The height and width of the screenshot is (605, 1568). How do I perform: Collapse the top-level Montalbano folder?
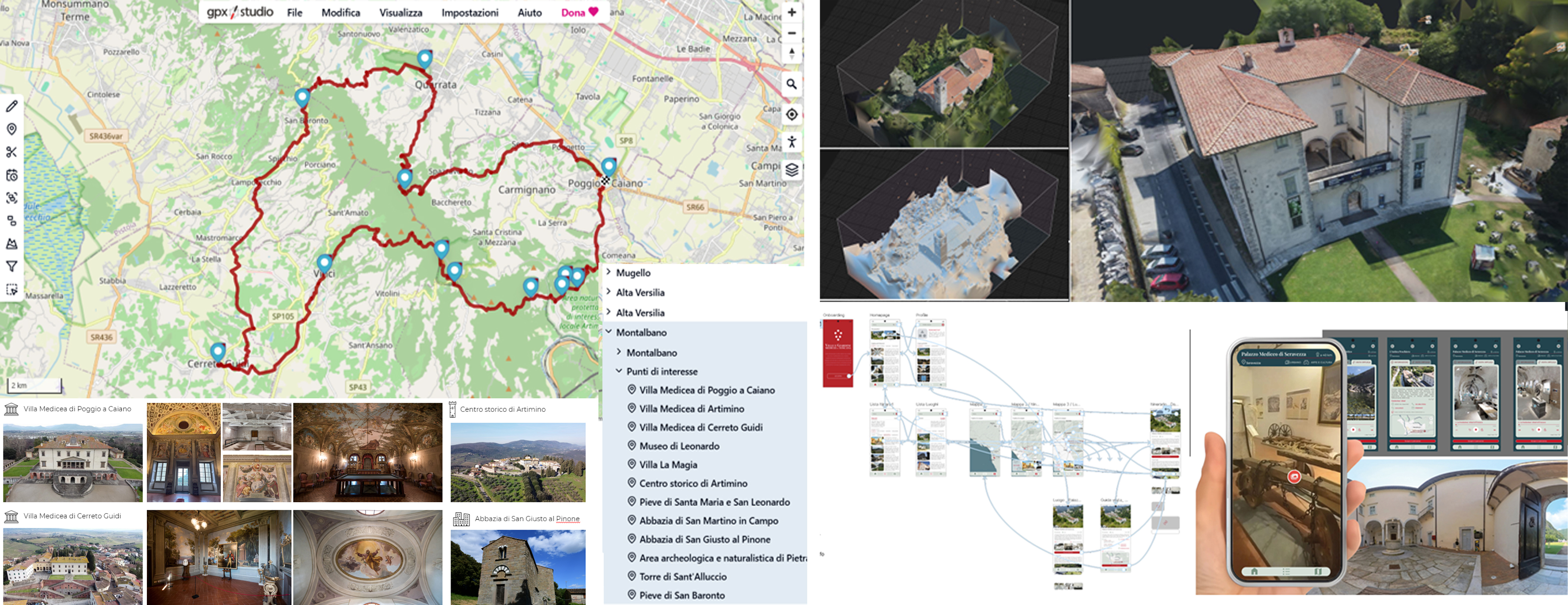coord(609,332)
